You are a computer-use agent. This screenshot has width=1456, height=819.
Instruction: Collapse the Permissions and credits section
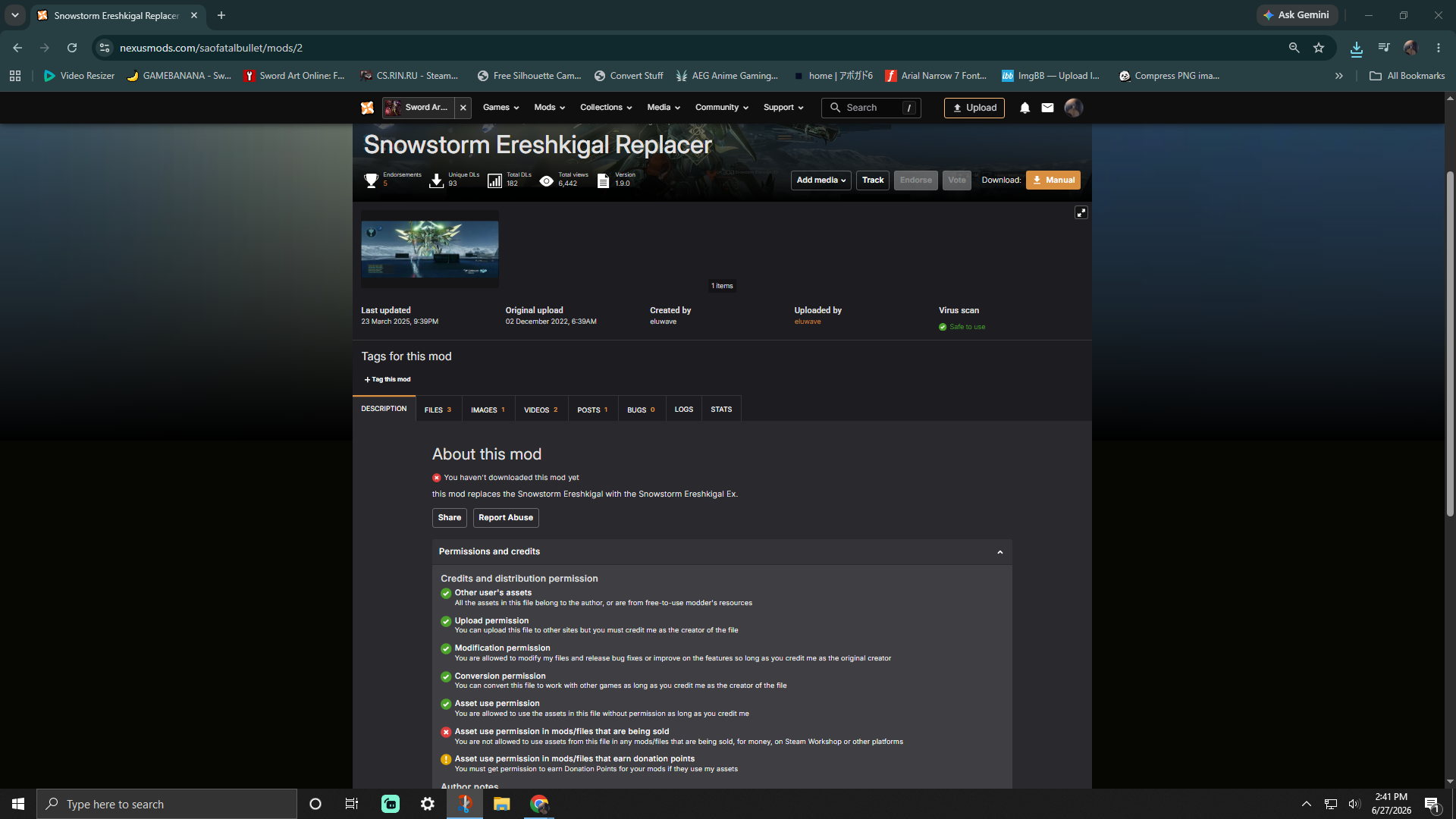pyautogui.click(x=999, y=552)
